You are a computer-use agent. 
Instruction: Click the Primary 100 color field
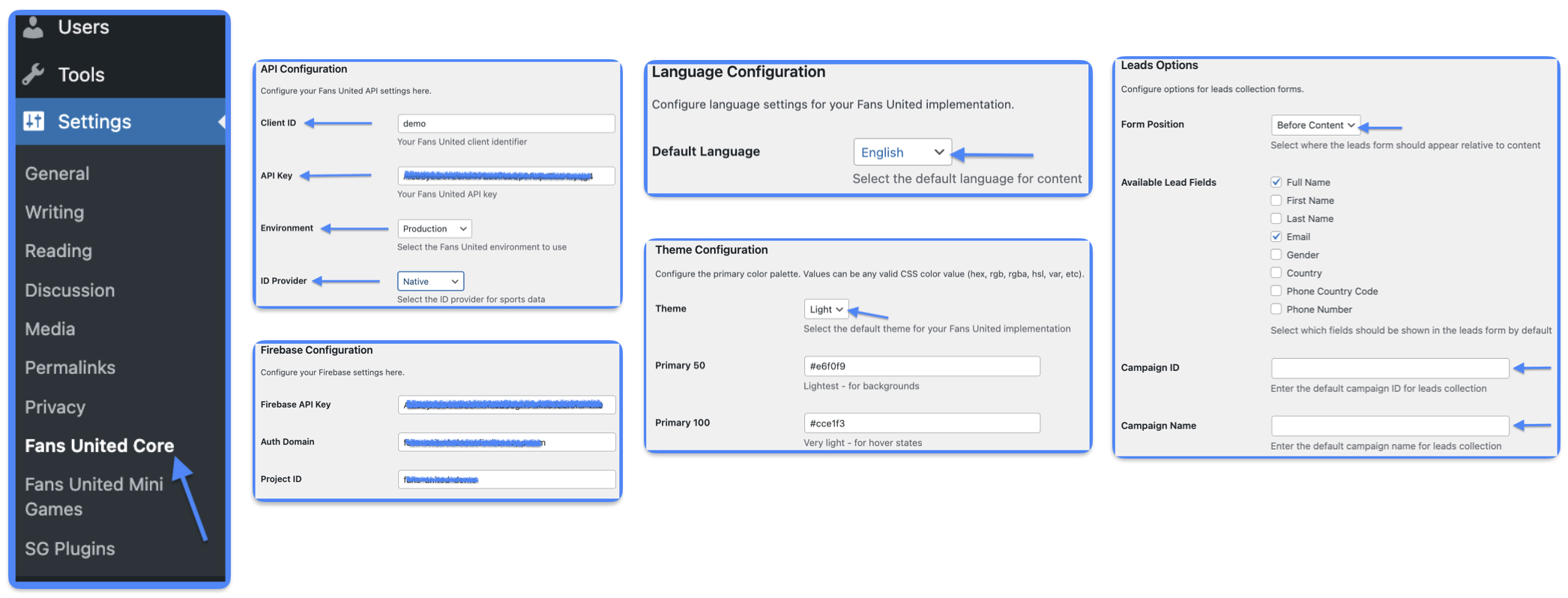click(922, 423)
